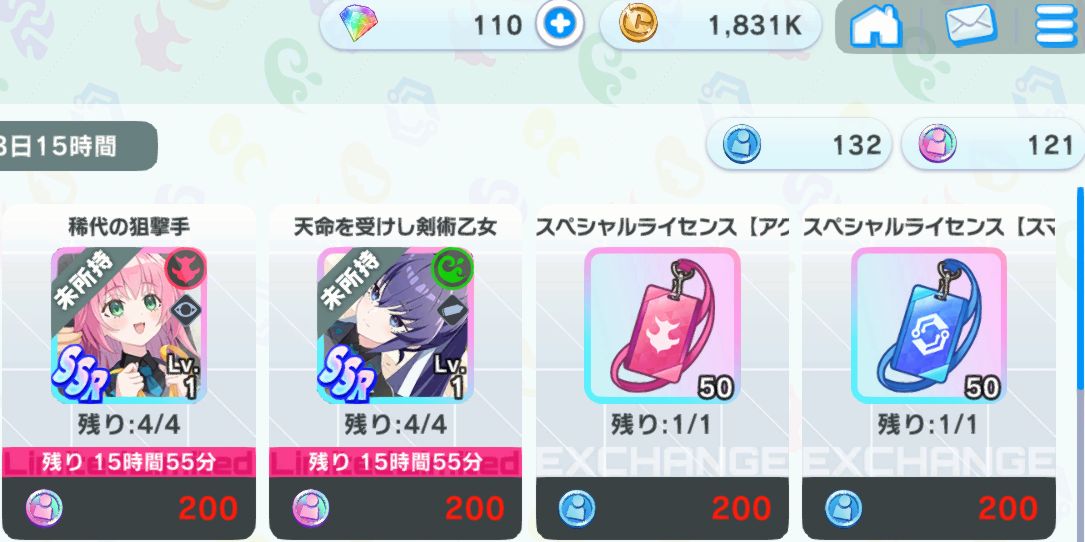Select the purple-haired SSR swordswoman card
The height and width of the screenshot is (542, 1085).
[396, 325]
